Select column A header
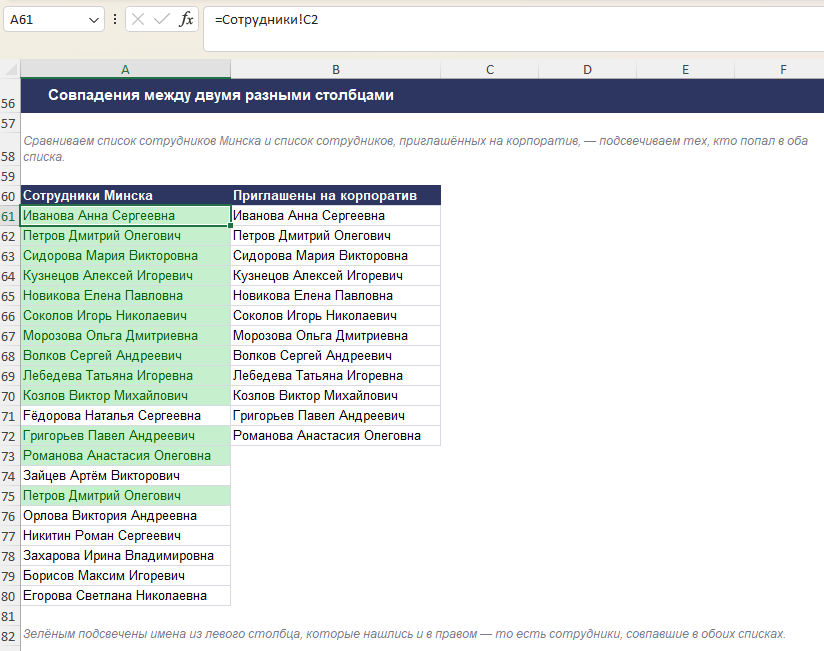Viewport: 824px width, 651px height. 125,69
